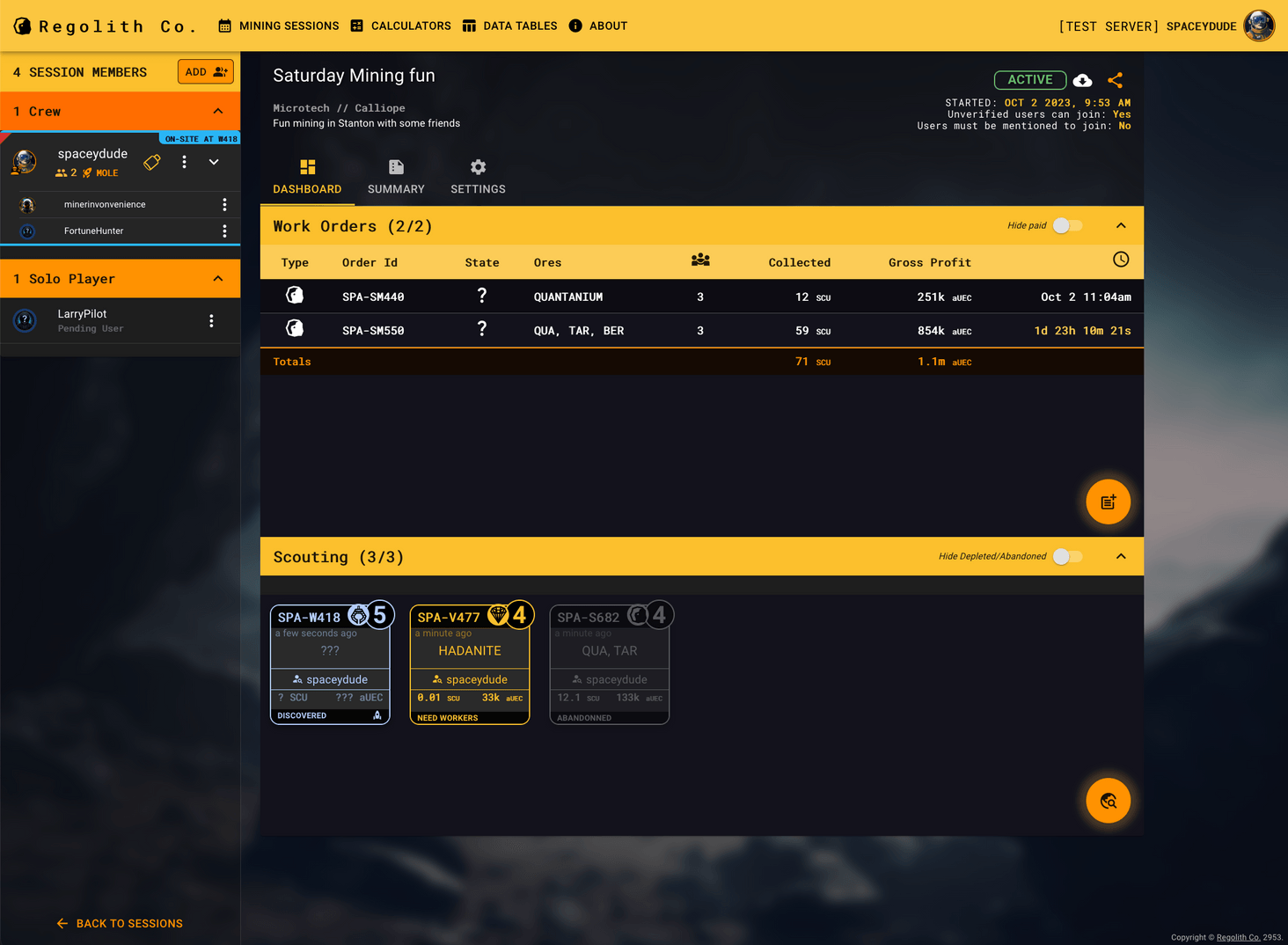Click the share session icon
This screenshot has width=1288, height=945.
(1116, 80)
